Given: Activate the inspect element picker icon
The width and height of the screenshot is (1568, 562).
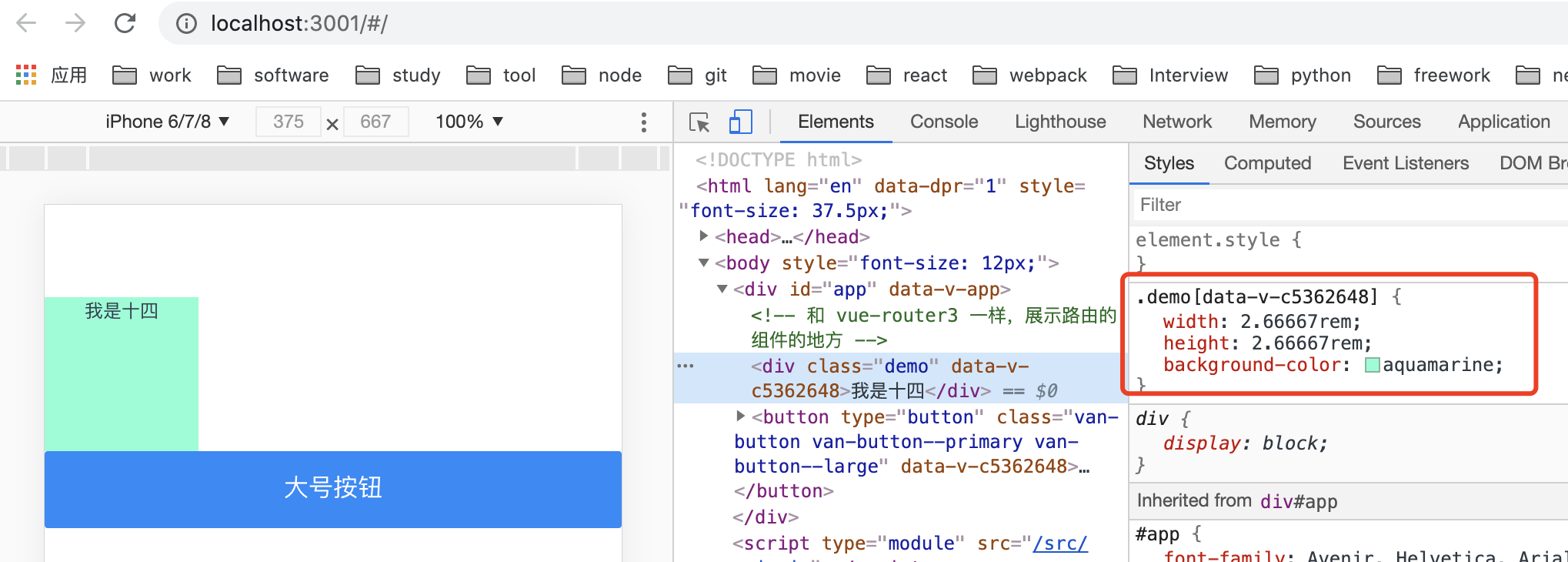Looking at the screenshot, I should [699, 122].
